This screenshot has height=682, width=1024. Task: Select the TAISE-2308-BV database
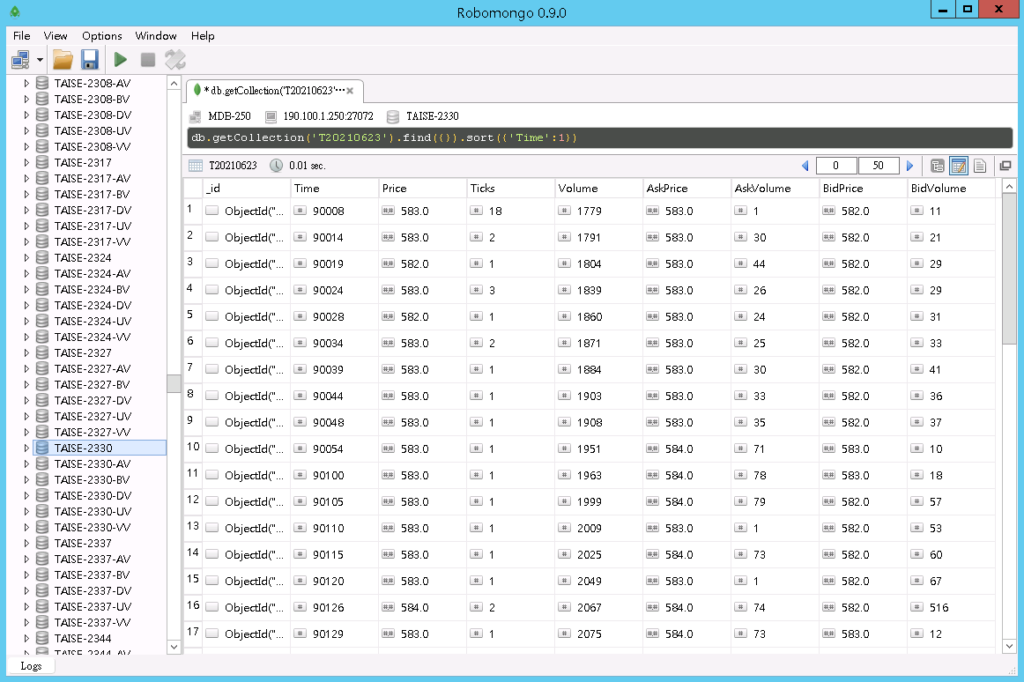click(x=91, y=99)
